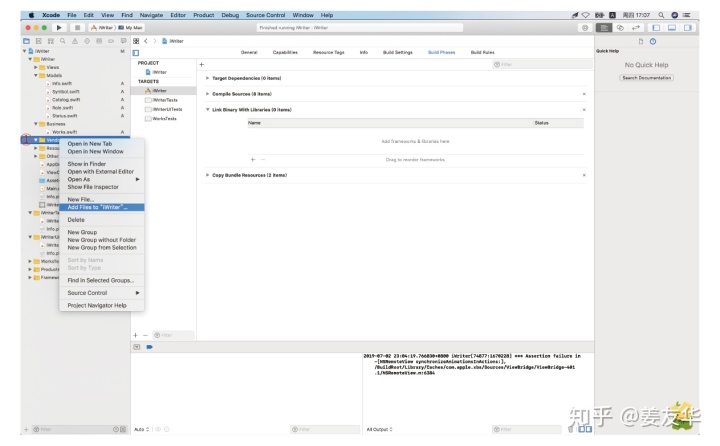This screenshot has width=720, height=446.
Task: Switch to the General tab
Action: [249, 52]
